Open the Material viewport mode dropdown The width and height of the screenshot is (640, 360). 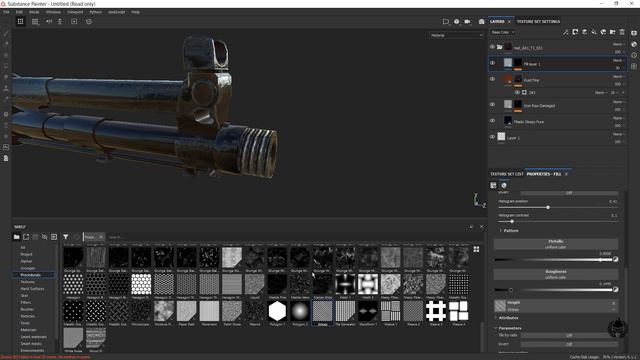coord(456,36)
